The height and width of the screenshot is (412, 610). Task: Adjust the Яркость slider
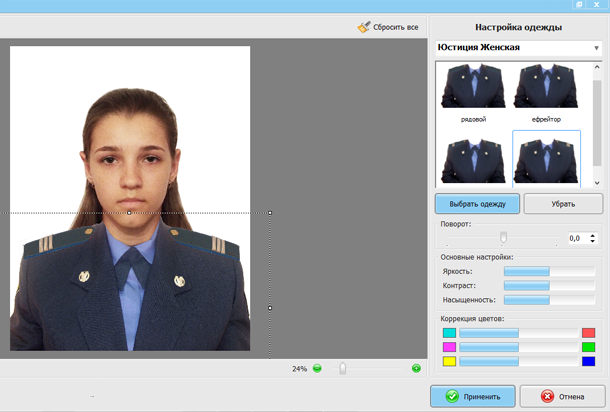(x=549, y=271)
